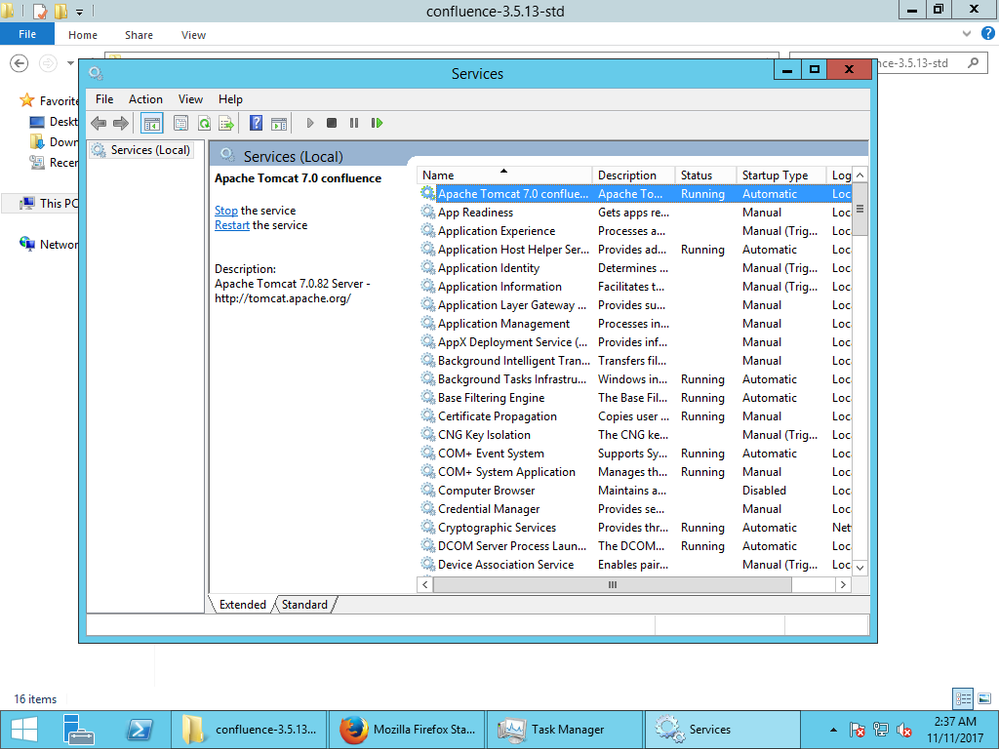
Task: Click the Forward arrow in Services toolbar
Action: 120,123
